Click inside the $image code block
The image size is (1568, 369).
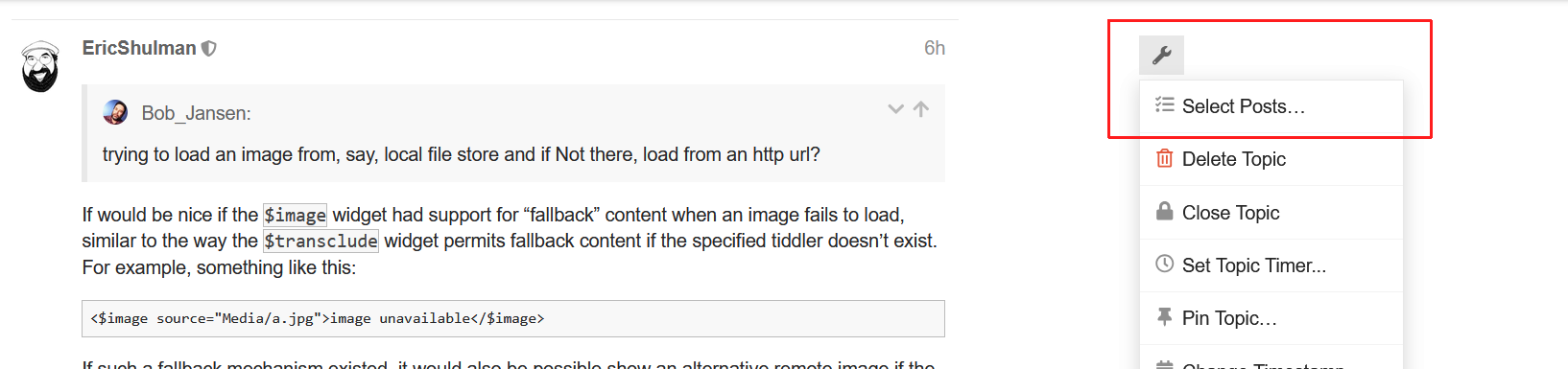pos(513,318)
